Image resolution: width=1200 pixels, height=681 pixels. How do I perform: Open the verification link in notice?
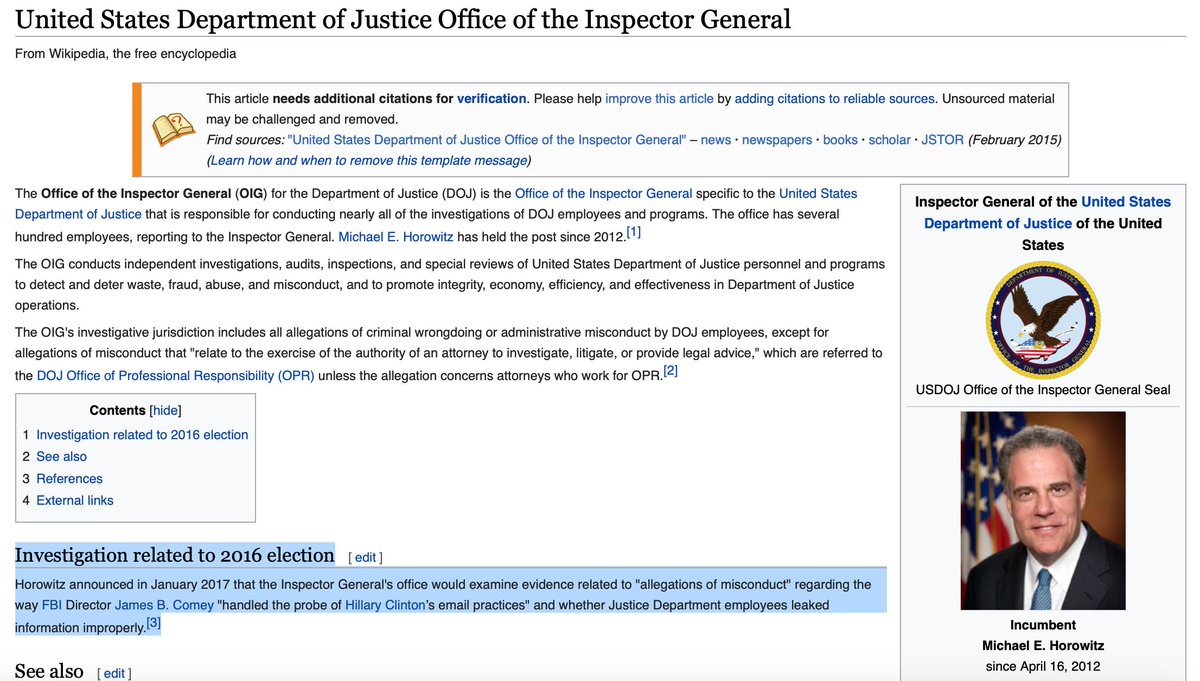tap(492, 99)
